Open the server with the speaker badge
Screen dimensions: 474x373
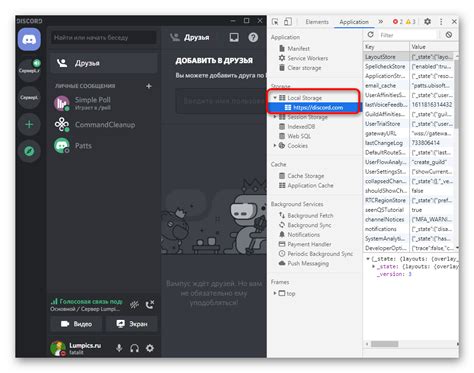point(29,70)
